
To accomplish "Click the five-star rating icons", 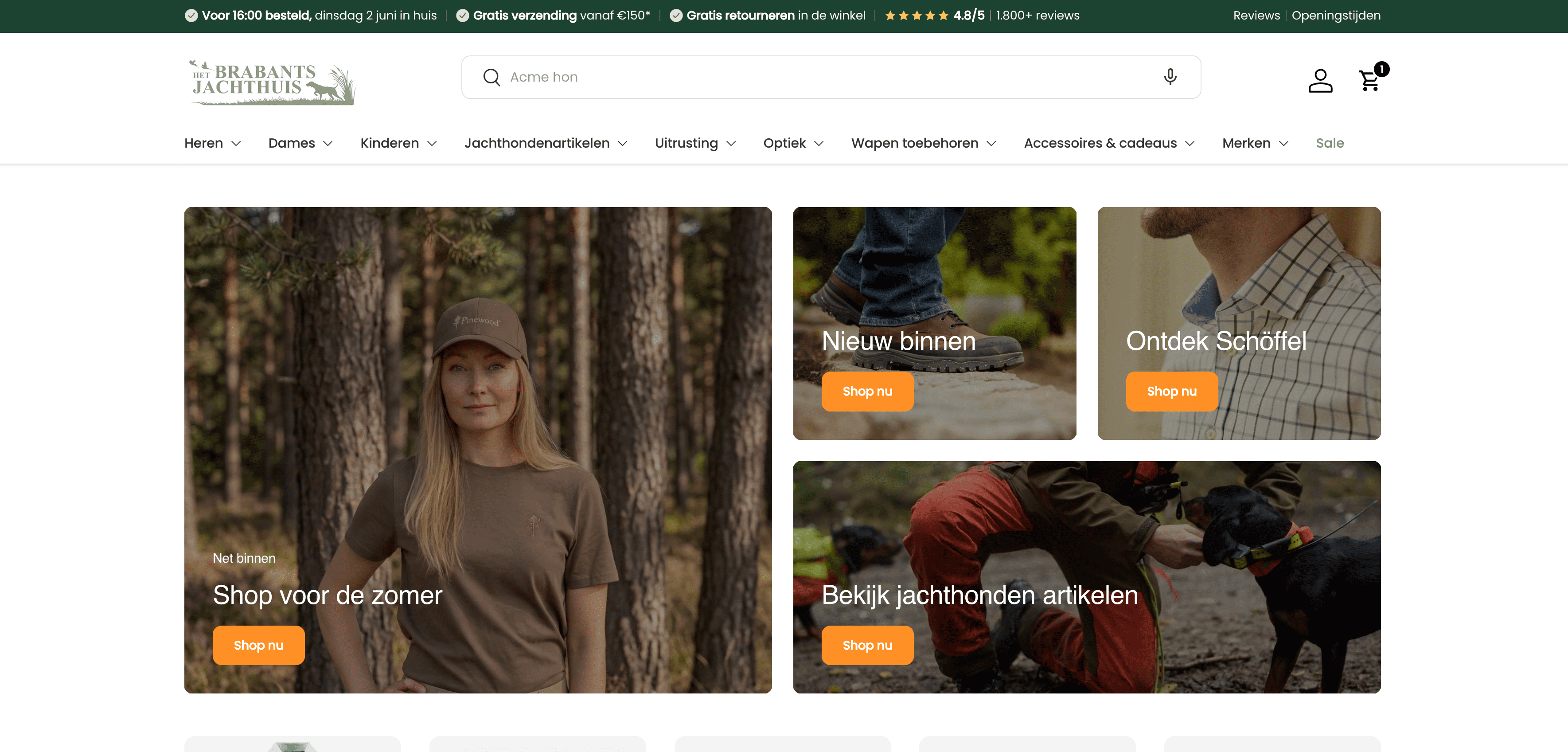I will pos(916,16).
